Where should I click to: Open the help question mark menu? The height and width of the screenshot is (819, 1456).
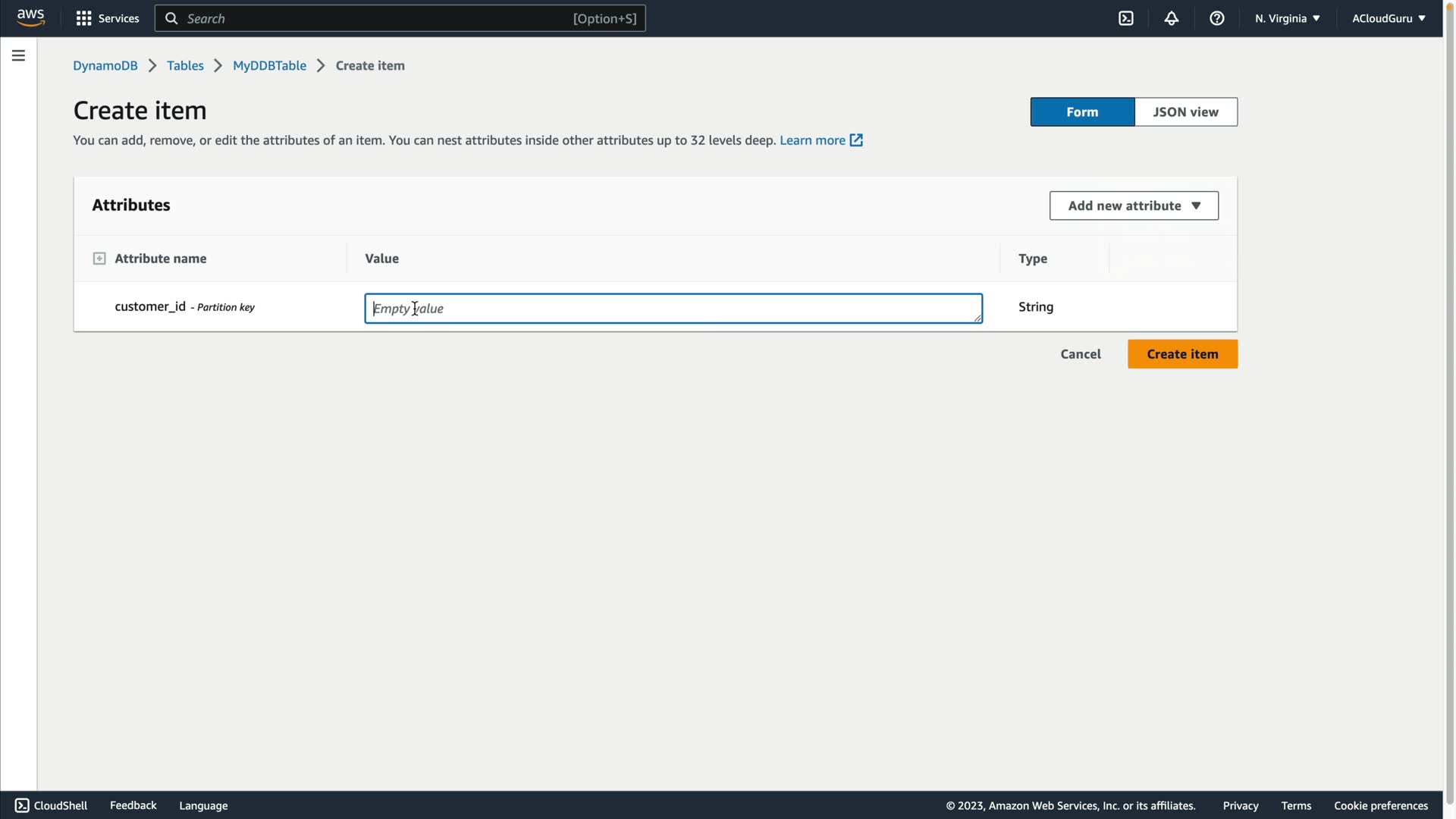pyautogui.click(x=1217, y=18)
